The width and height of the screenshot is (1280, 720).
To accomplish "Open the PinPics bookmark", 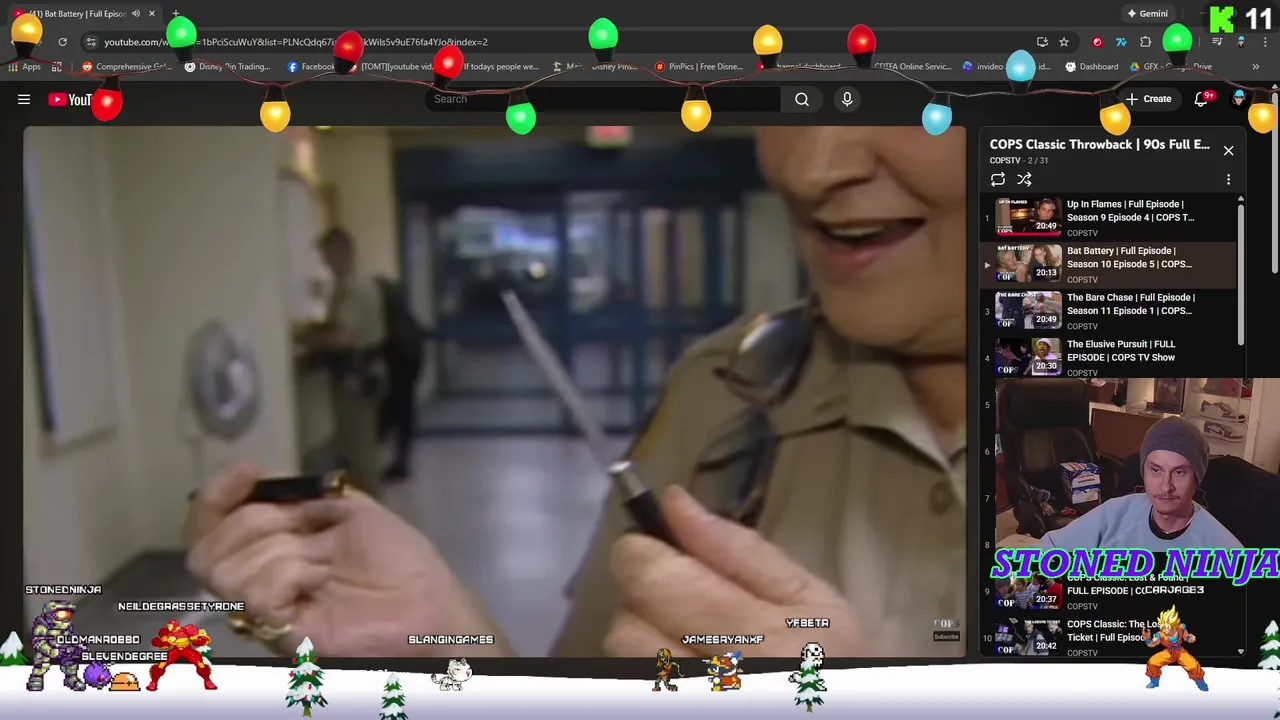I will pos(698,67).
